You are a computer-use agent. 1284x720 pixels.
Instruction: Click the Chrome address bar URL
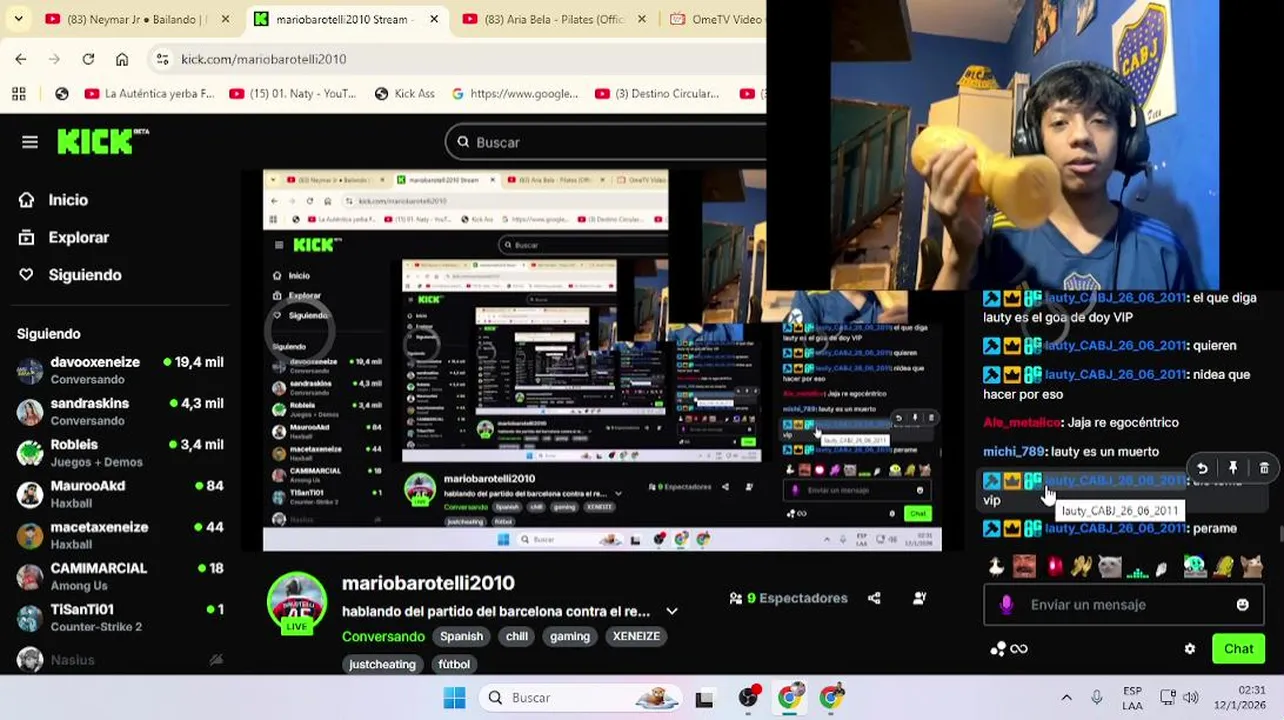pos(264,59)
